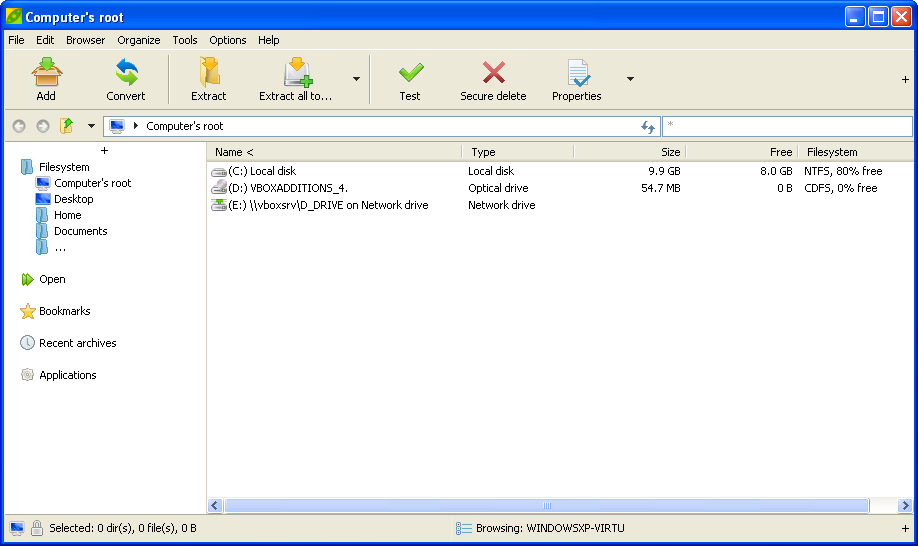Viewport: 918px width, 546px height.
Task: Open the navigation history dropdown arrow
Action: coord(91,126)
